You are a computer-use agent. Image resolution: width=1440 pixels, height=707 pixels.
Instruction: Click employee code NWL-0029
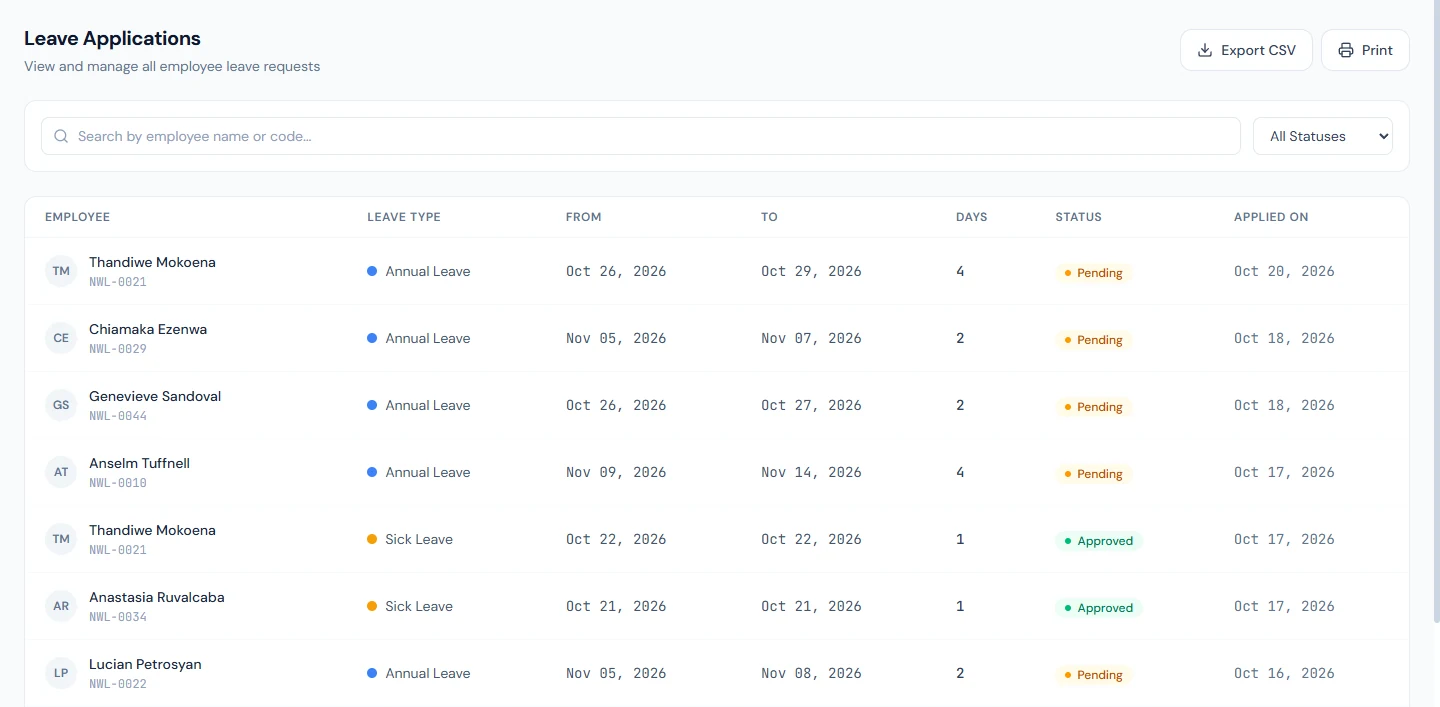click(x=118, y=349)
